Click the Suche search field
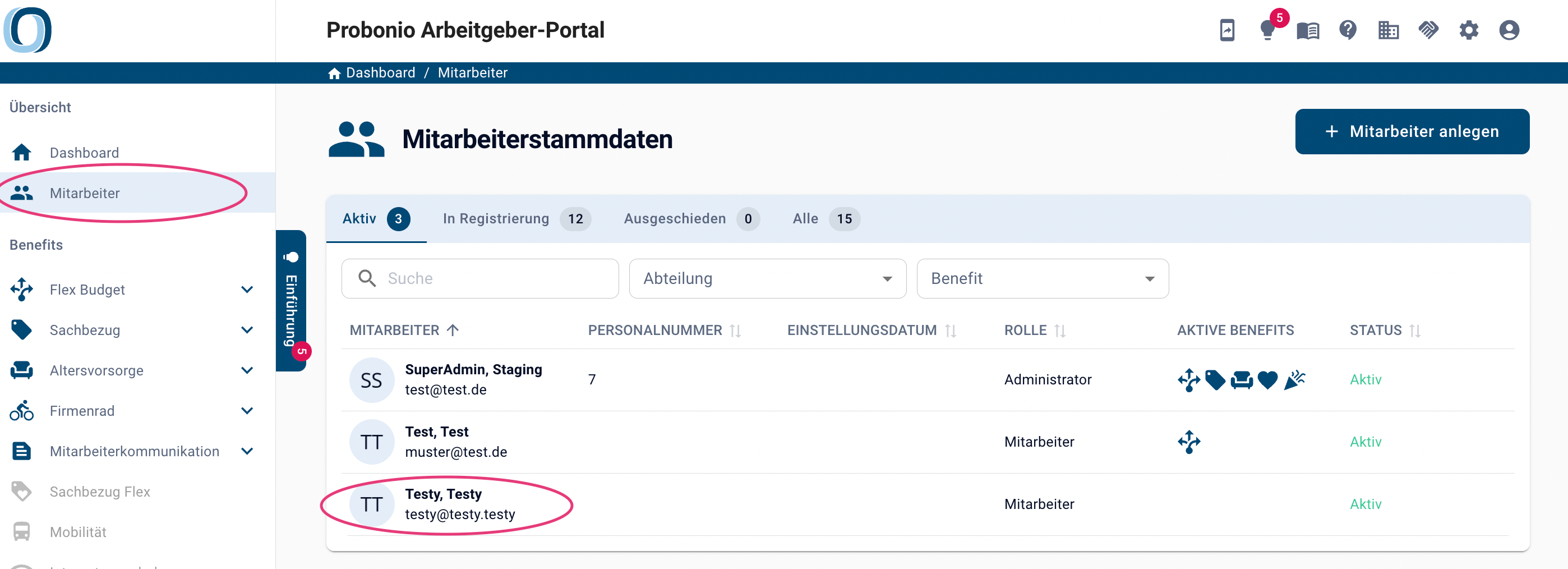The height and width of the screenshot is (569, 1568). pos(479,278)
